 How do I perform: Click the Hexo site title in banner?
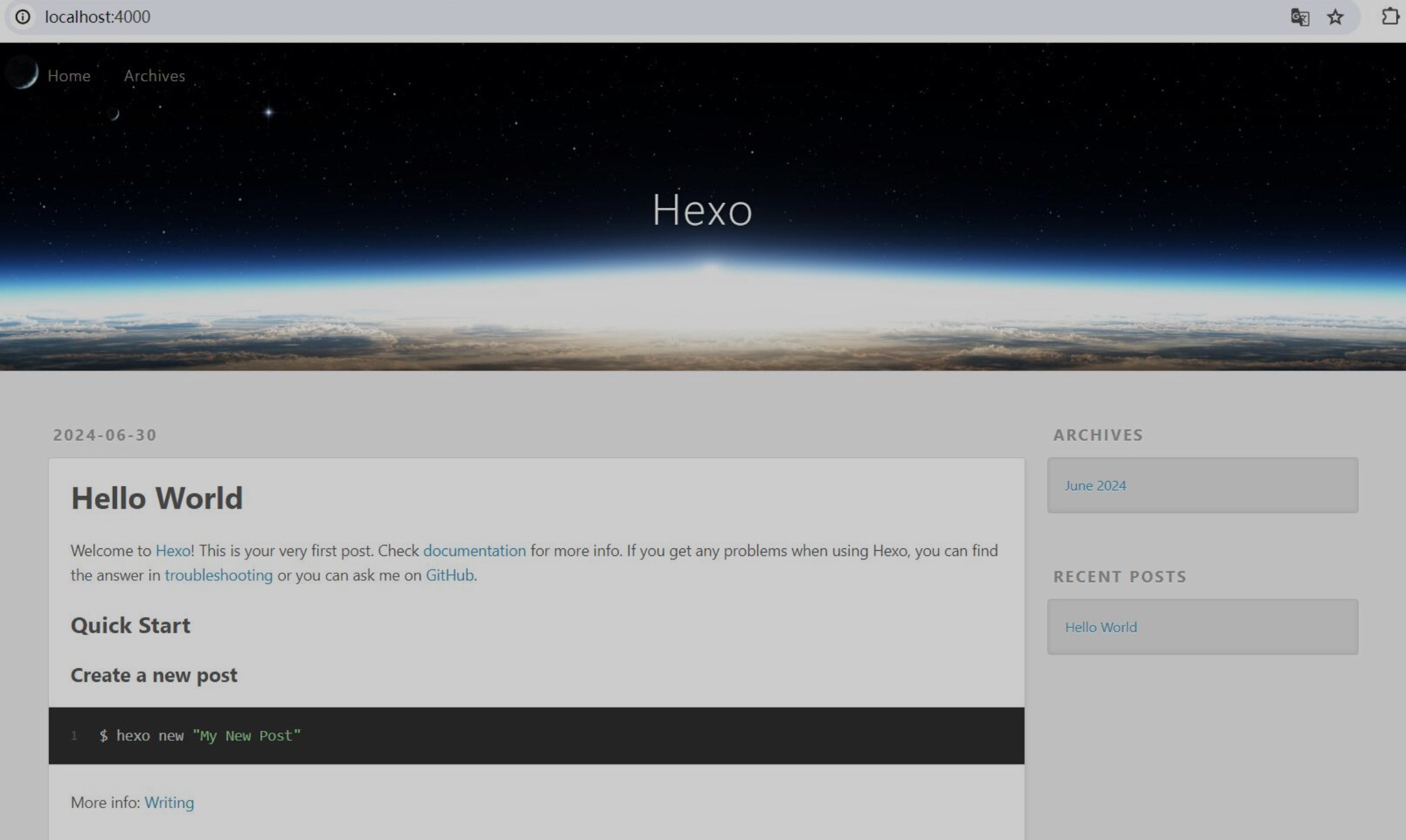(x=702, y=210)
